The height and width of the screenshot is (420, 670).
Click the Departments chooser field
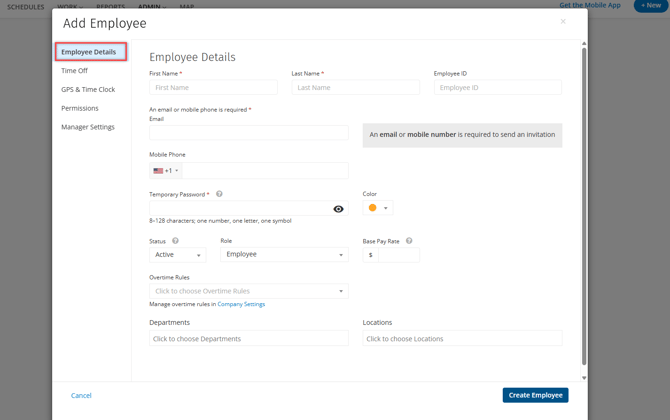[249, 339]
